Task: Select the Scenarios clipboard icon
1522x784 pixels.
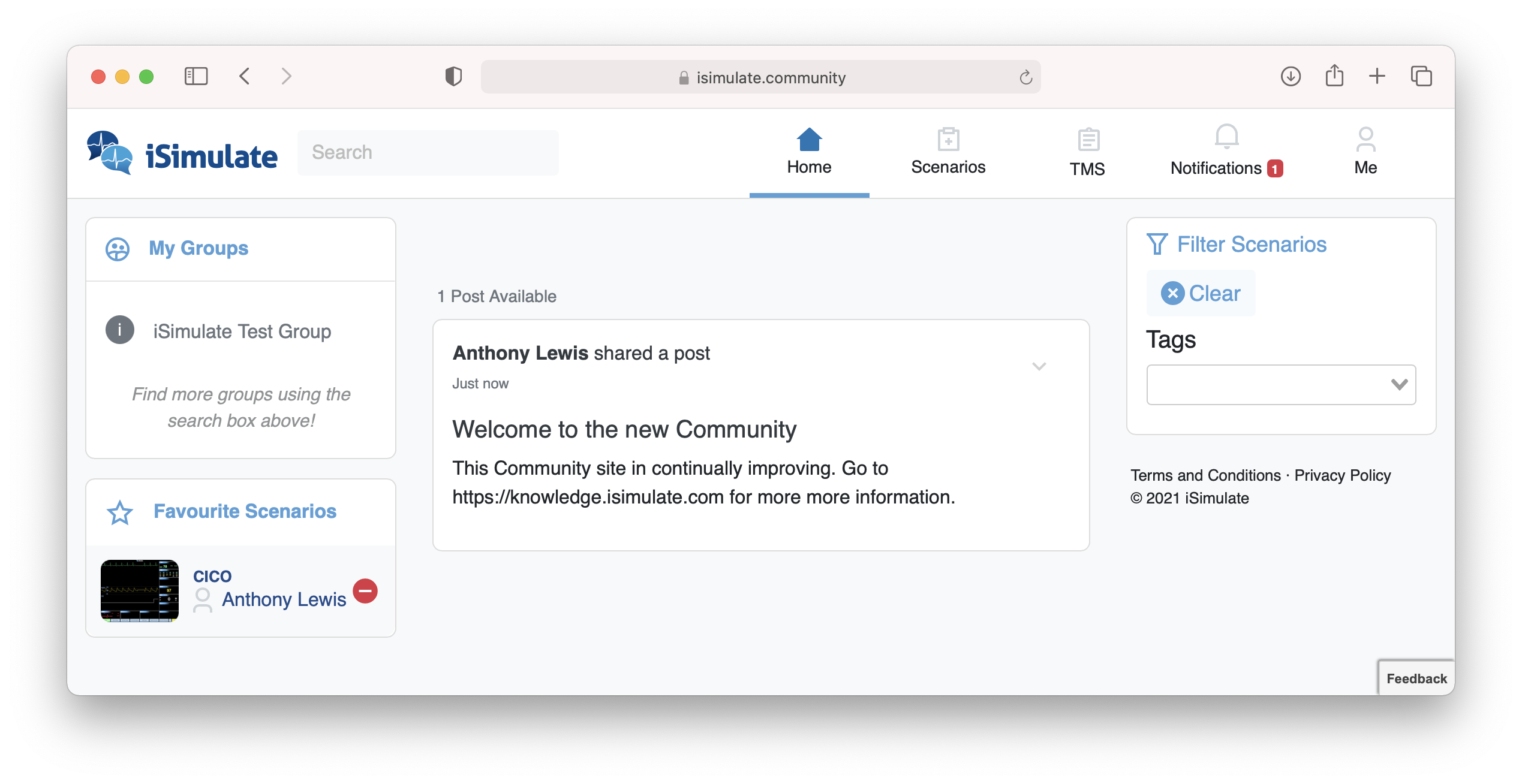Action: 948,139
